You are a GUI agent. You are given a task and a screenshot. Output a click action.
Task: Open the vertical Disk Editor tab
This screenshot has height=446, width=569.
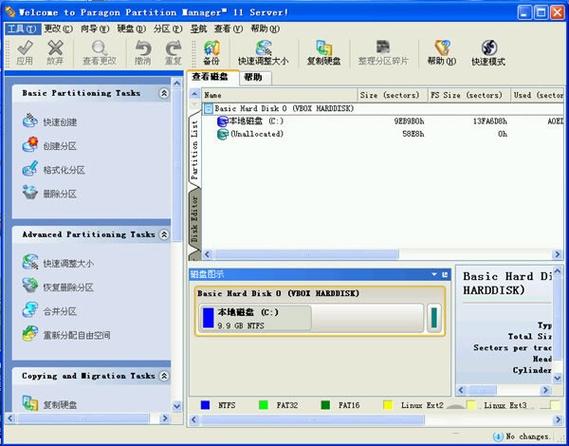pos(195,219)
